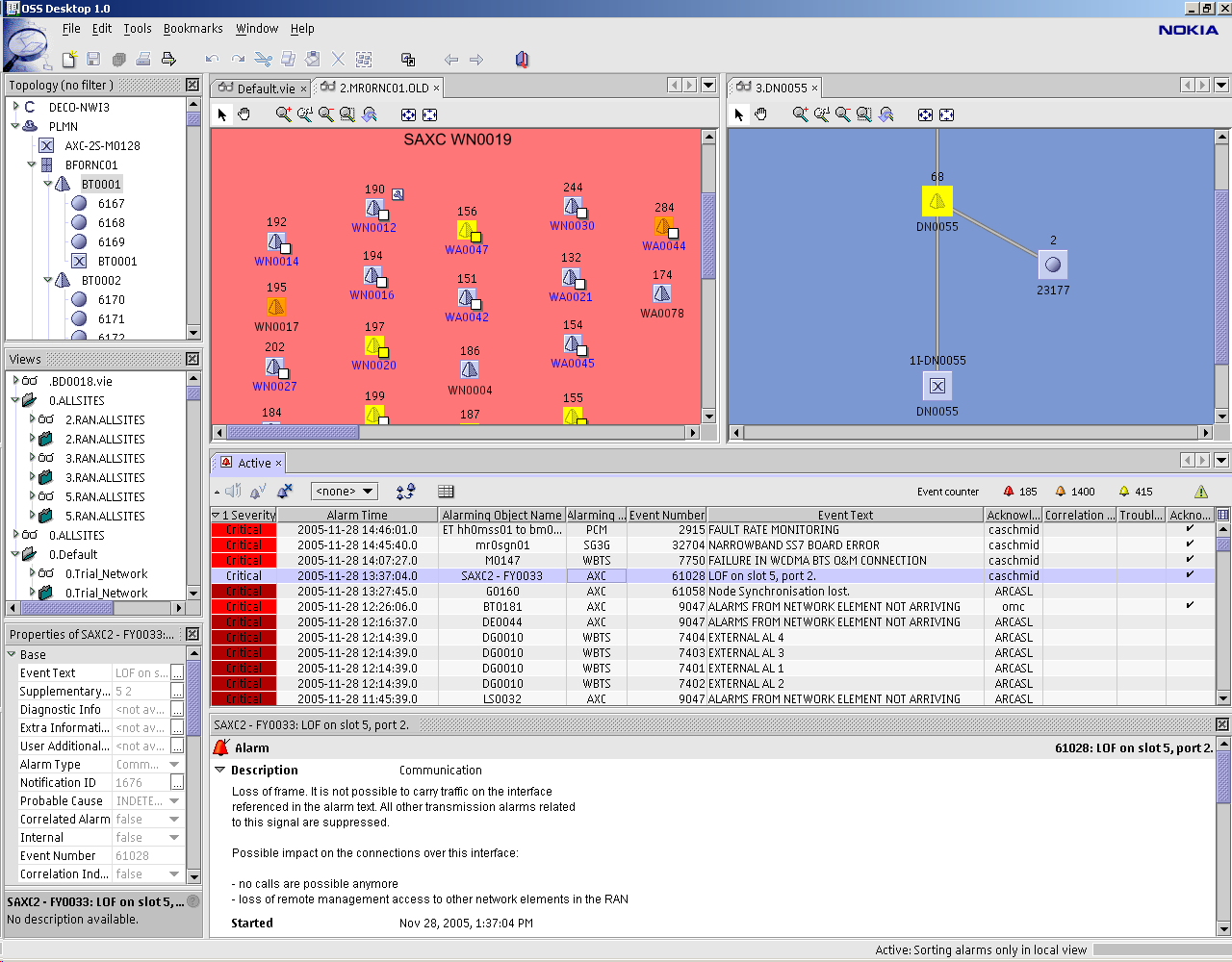1232x962 pixels.
Task: Open the Window menu
Action: pos(257,28)
